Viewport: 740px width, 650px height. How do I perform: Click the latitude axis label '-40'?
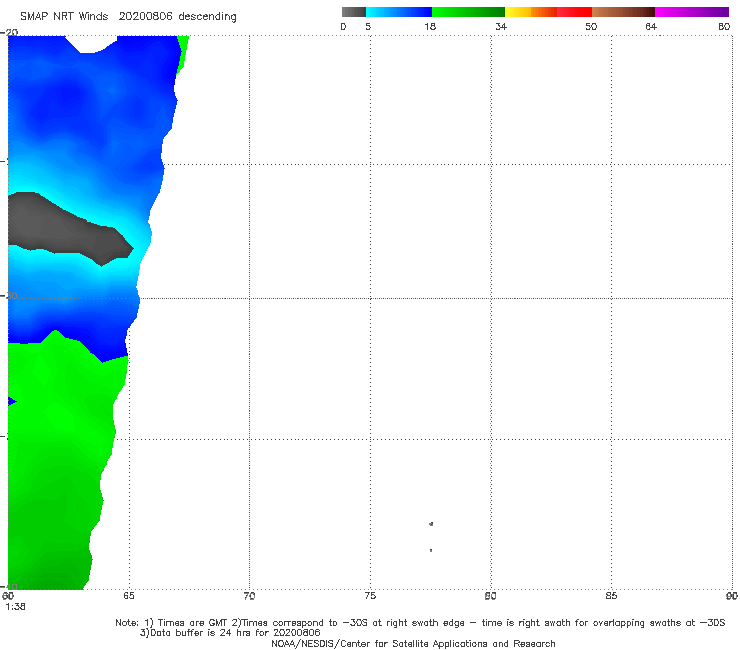click(x=9, y=587)
